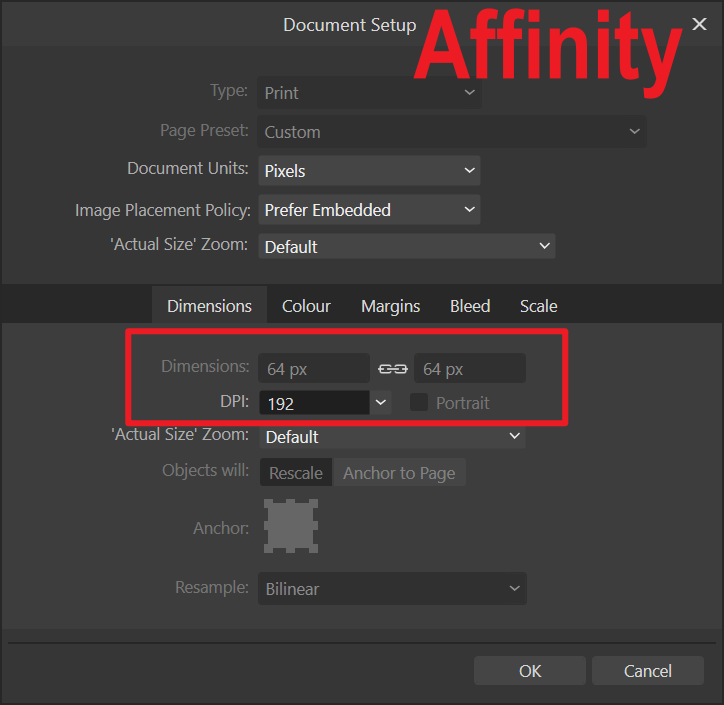This screenshot has width=724, height=705.
Task: Open 'Actual Size' Zoom dropdown under DPI
Action: (x=392, y=436)
